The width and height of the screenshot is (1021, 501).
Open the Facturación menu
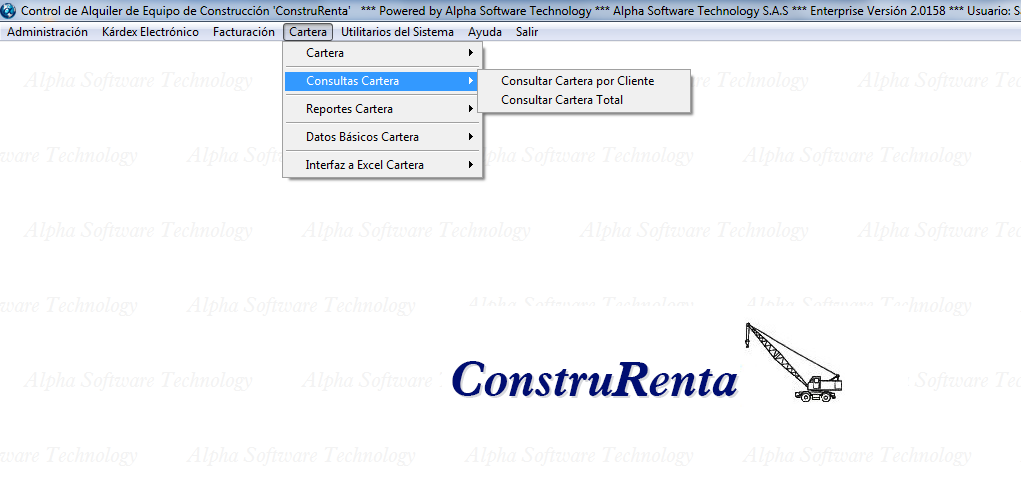243,32
